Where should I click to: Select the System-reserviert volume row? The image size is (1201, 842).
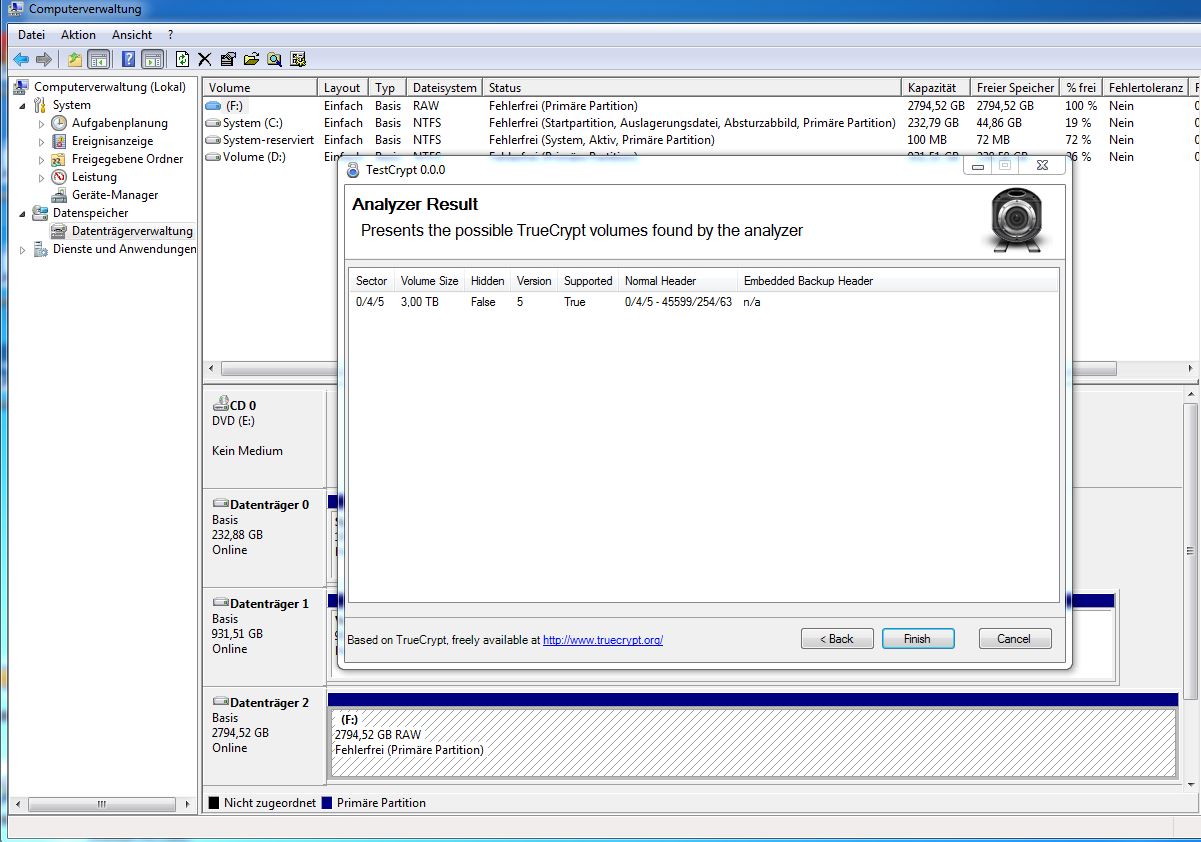pos(700,140)
